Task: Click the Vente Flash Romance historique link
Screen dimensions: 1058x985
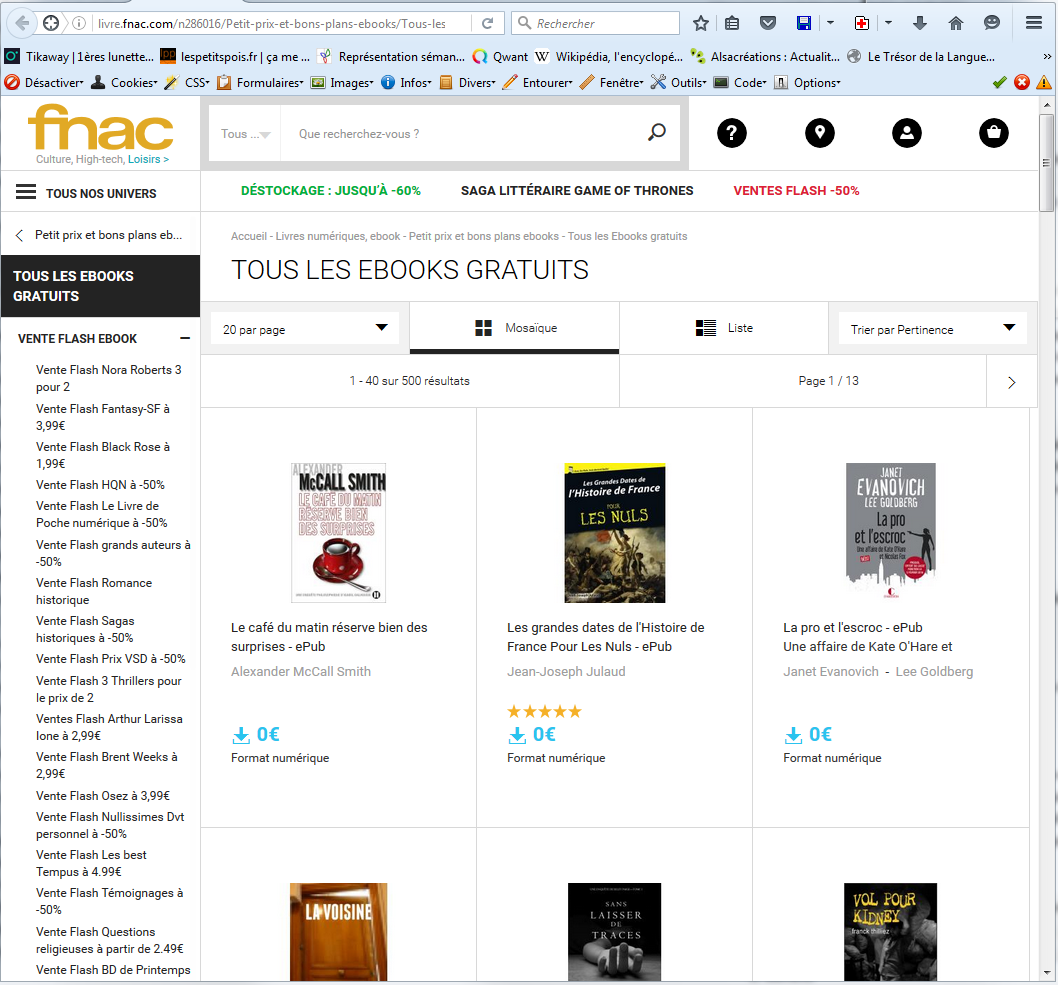Action: [94, 591]
